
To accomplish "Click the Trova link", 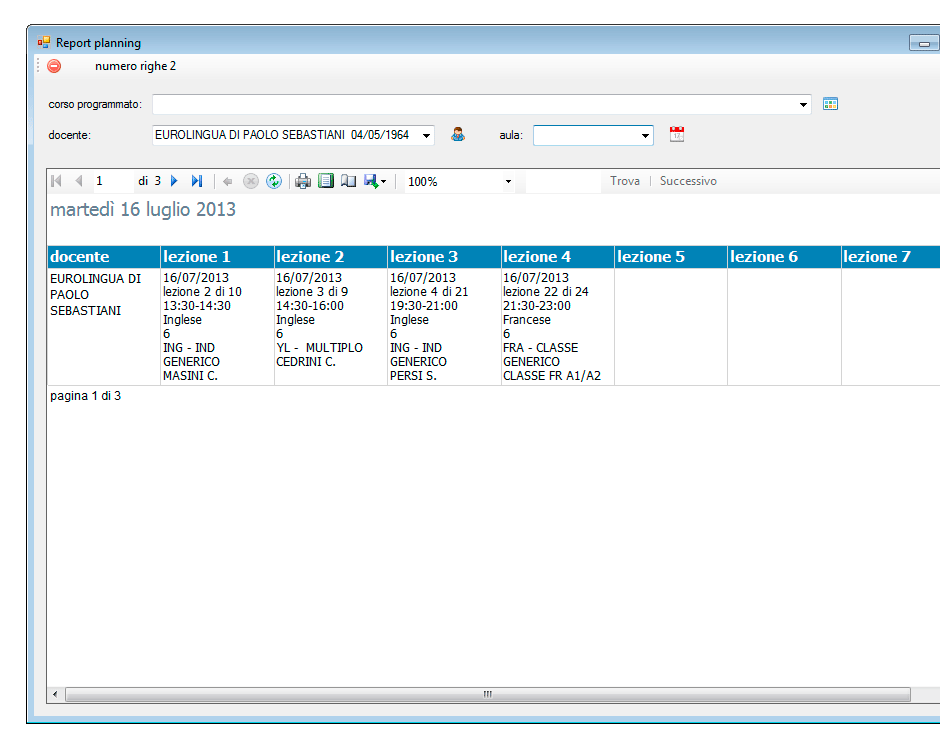I will tap(625, 181).
